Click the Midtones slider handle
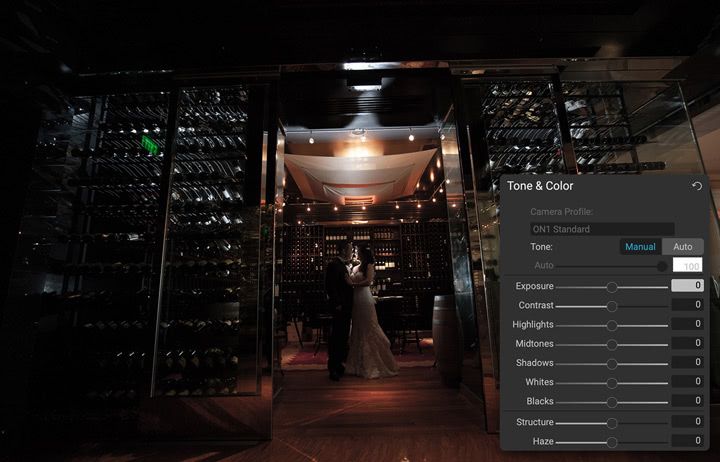Viewport: 720px width, 462px height. pos(612,345)
